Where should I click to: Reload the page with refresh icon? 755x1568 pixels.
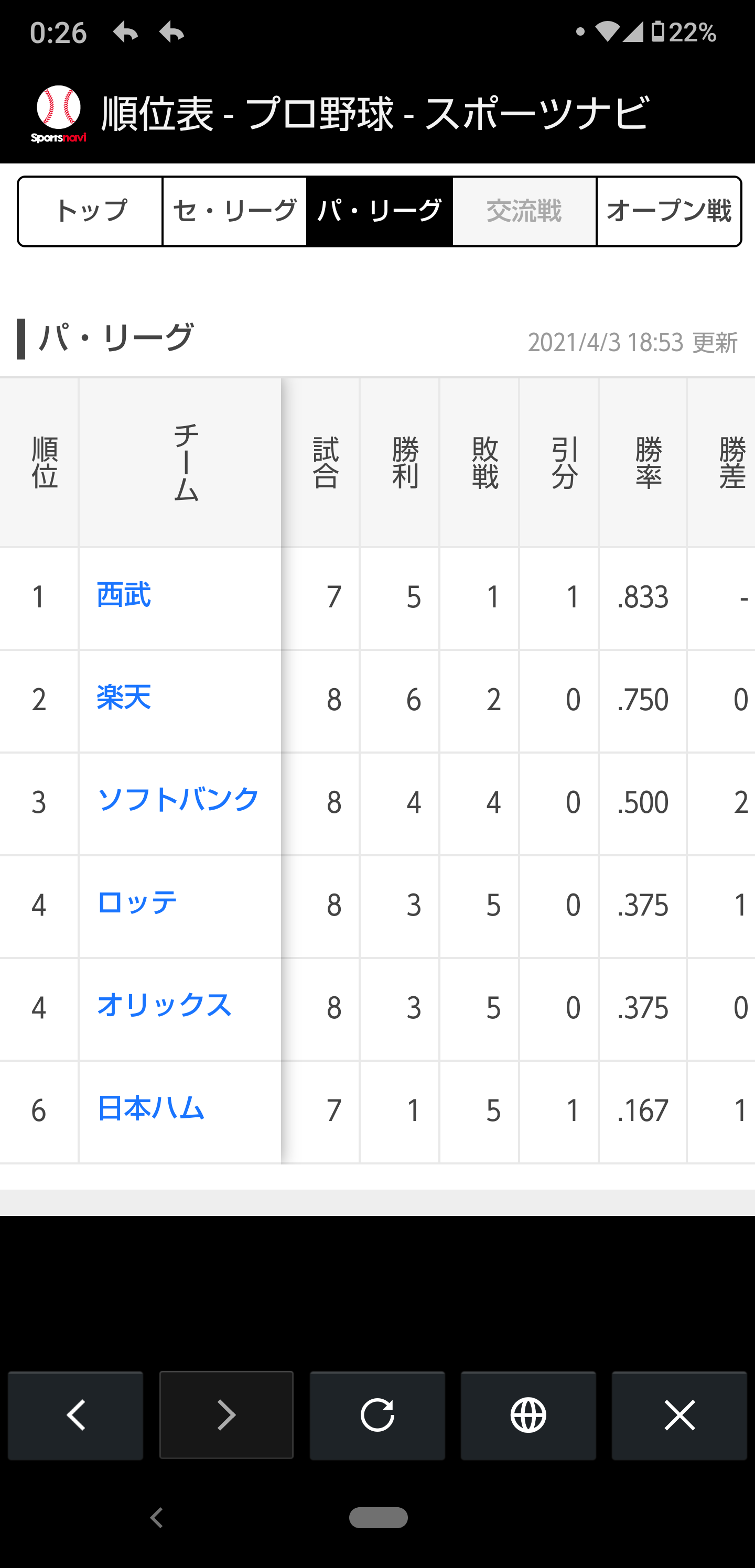click(x=377, y=1414)
